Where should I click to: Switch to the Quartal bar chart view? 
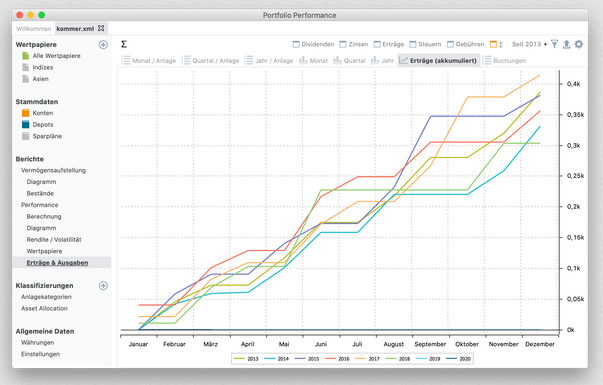click(349, 60)
